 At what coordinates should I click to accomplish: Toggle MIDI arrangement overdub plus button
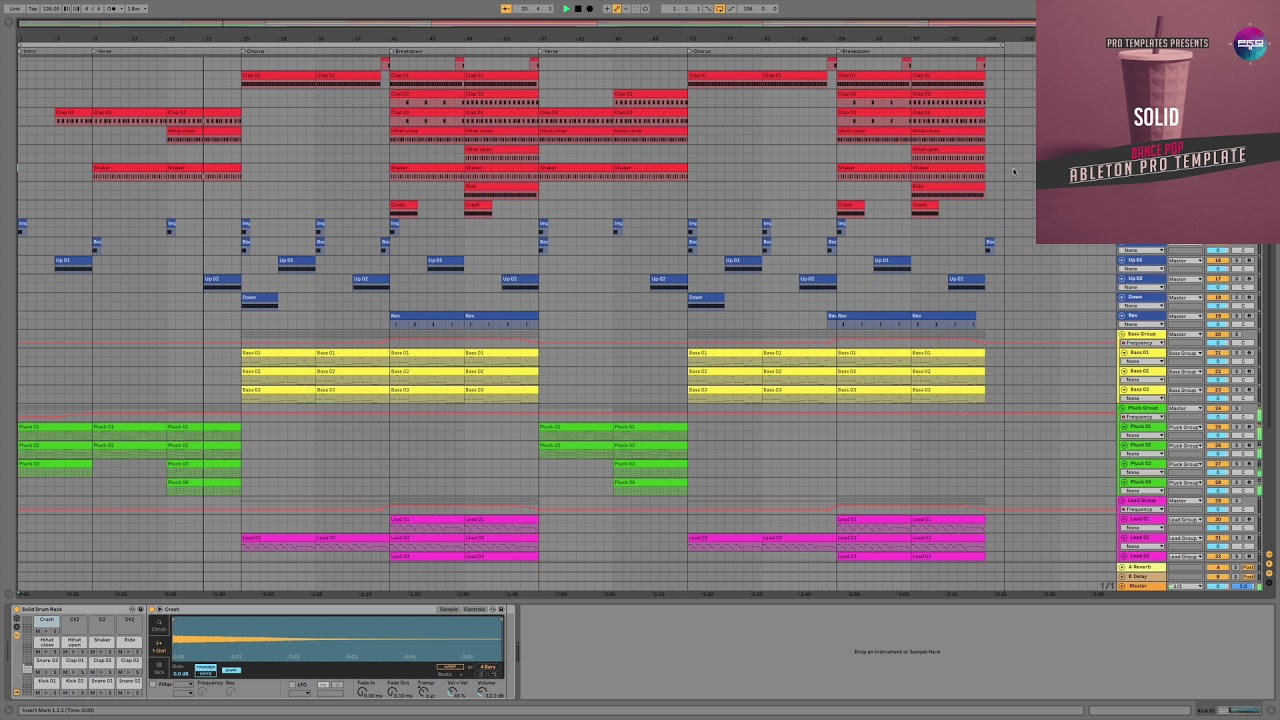pyautogui.click(x=607, y=9)
